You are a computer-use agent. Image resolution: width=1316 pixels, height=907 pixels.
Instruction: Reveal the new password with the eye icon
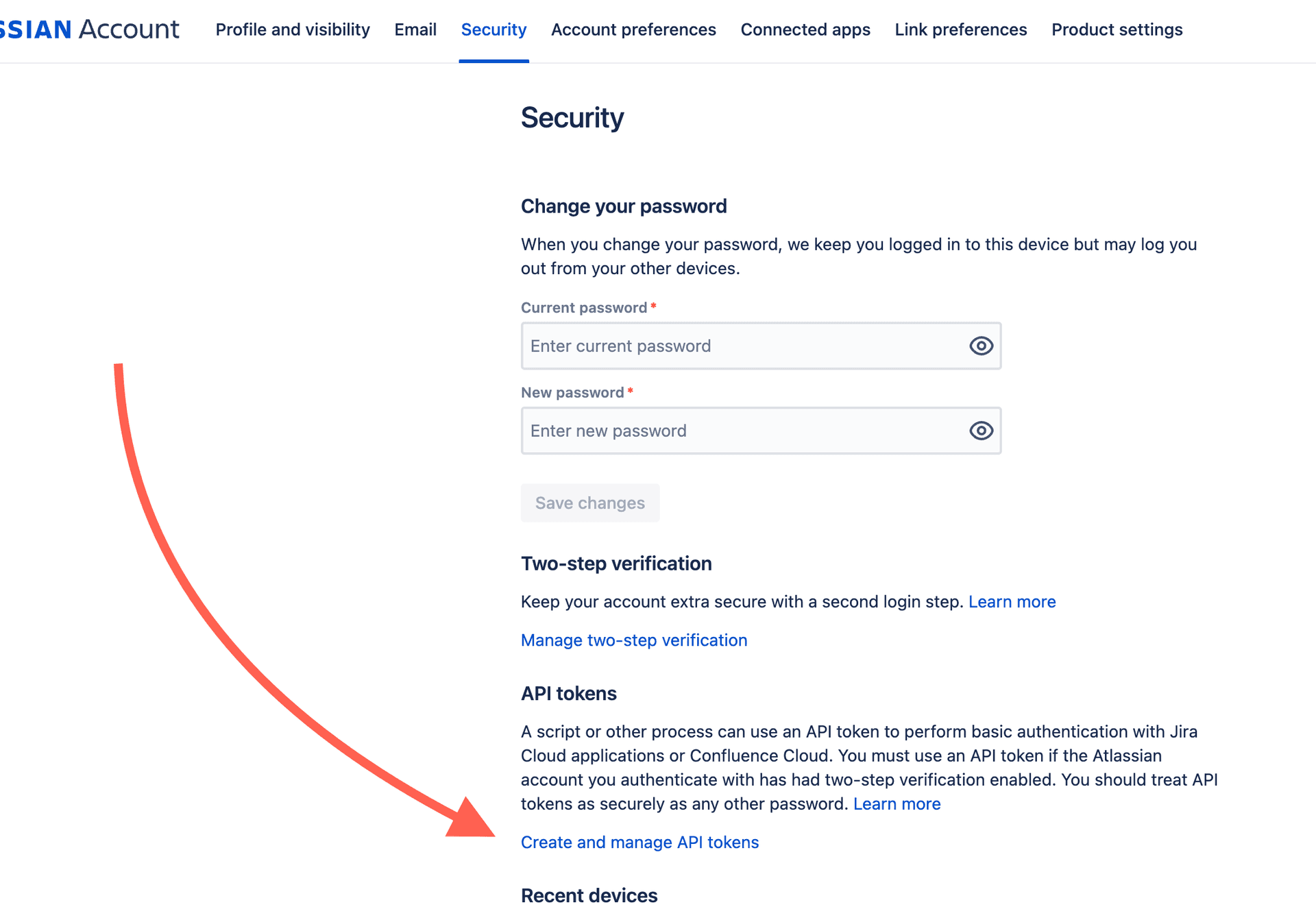[980, 431]
